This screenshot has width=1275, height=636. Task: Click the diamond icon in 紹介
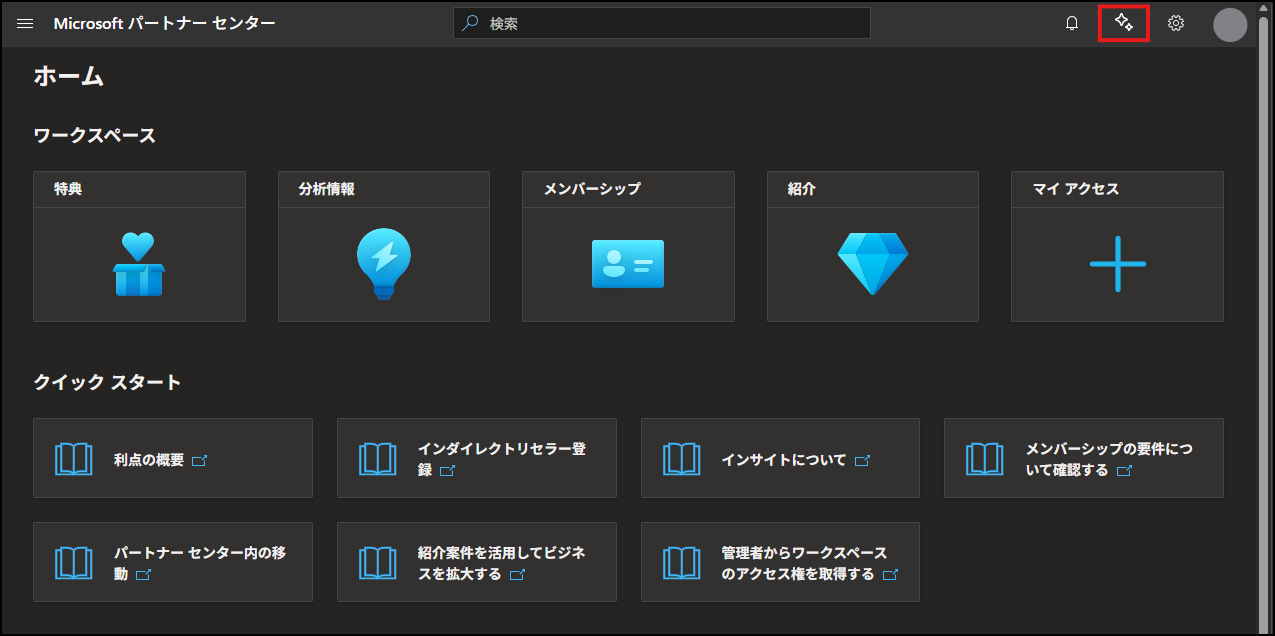(x=873, y=264)
